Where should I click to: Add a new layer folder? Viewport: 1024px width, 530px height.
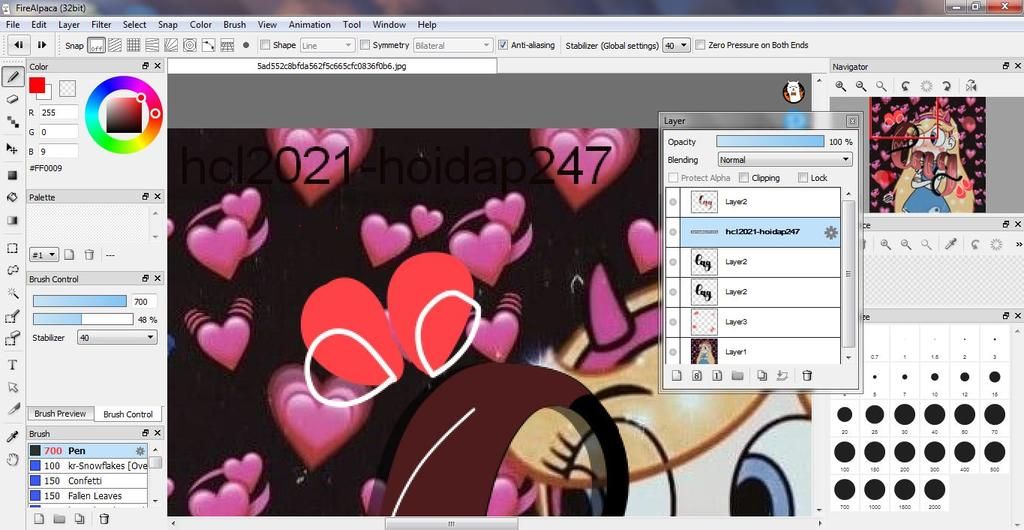click(737, 375)
